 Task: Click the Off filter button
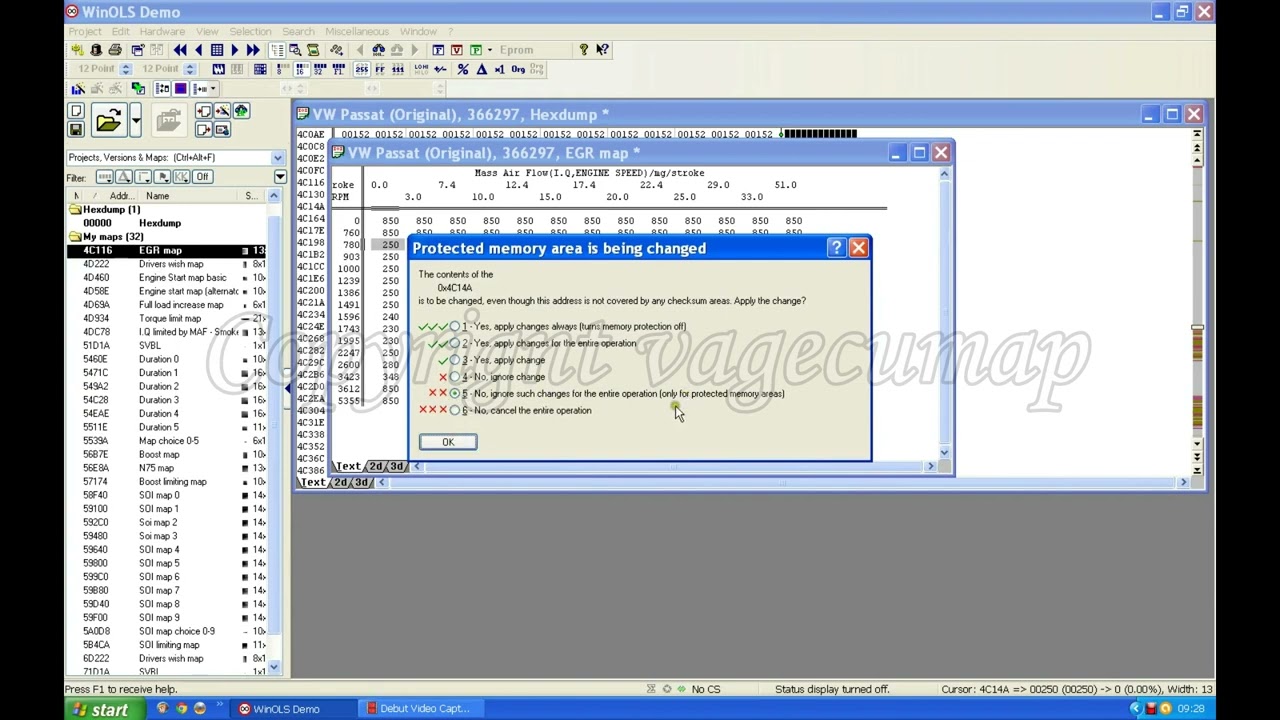[202, 177]
